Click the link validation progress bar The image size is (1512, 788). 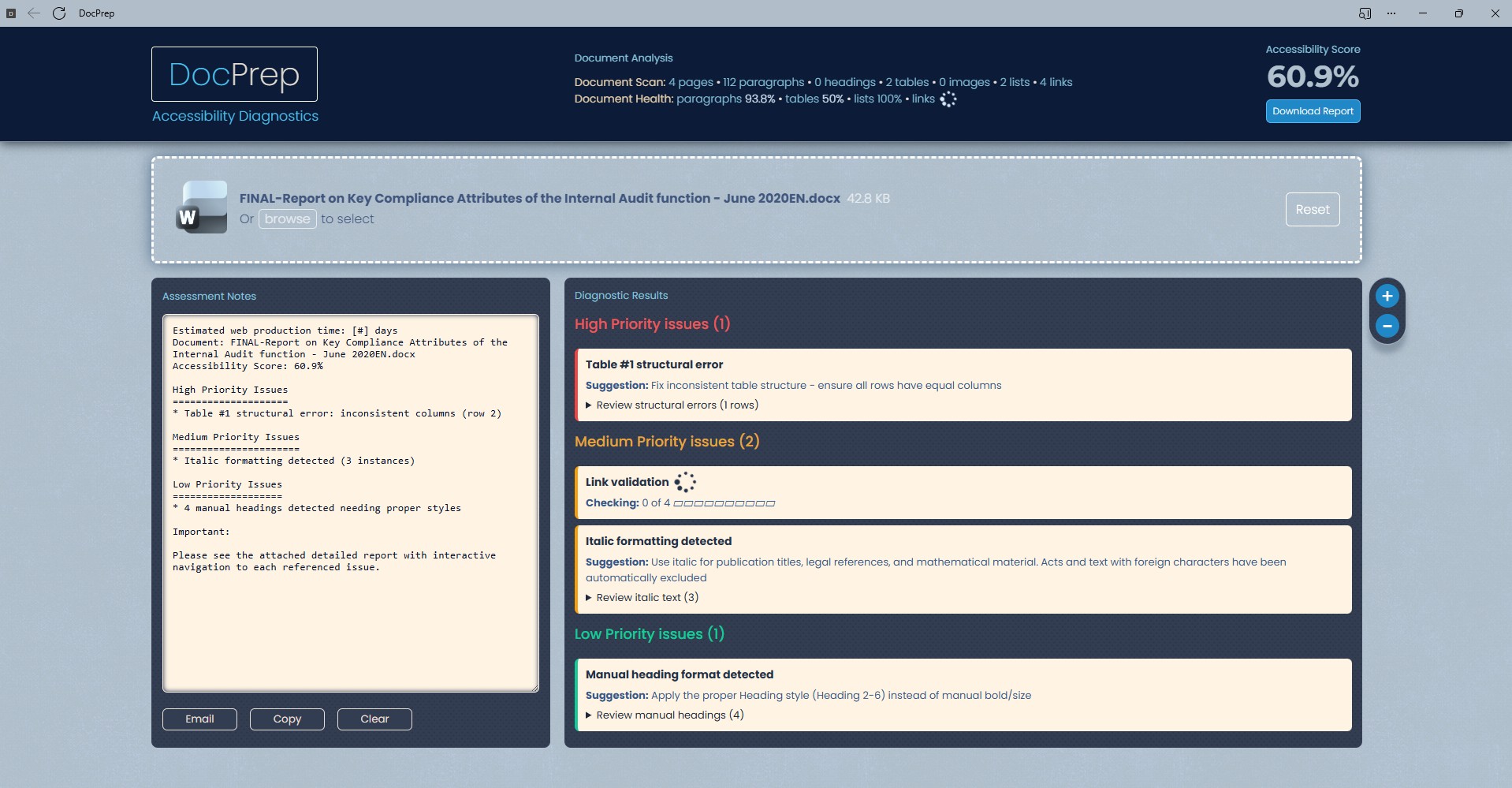tap(724, 503)
